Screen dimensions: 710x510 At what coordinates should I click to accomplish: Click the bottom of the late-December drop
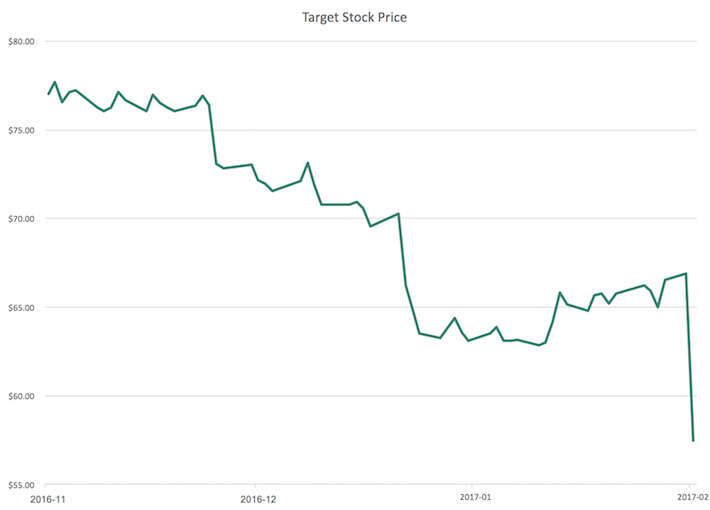[420, 332]
